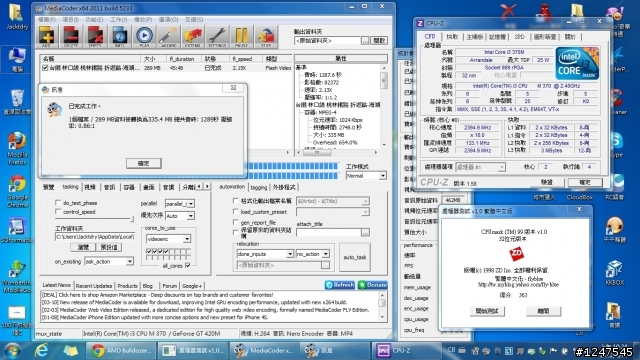Click the EMPTY list toolbar icon

click(x=95, y=37)
